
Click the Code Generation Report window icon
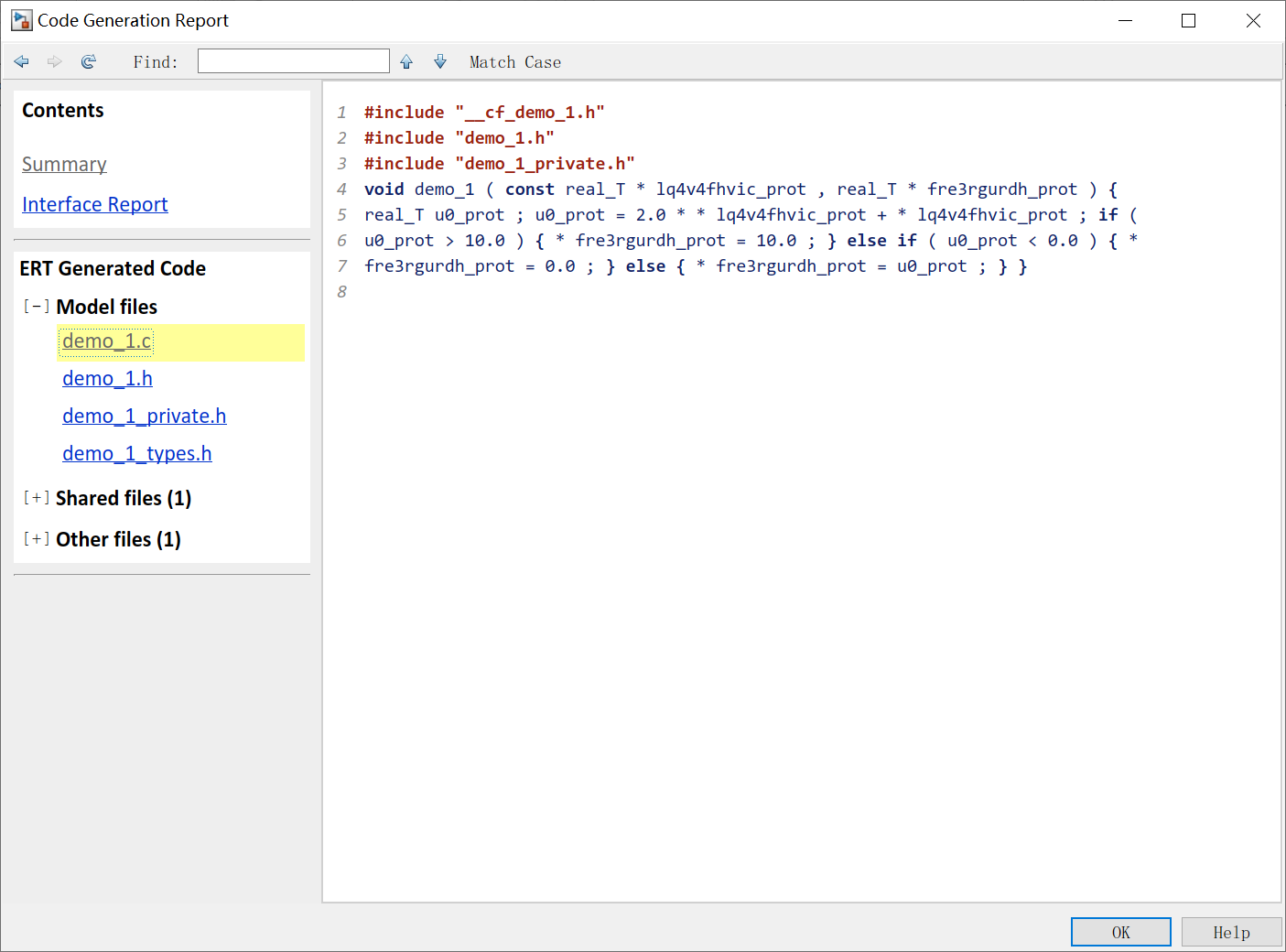[x=21, y=20]
